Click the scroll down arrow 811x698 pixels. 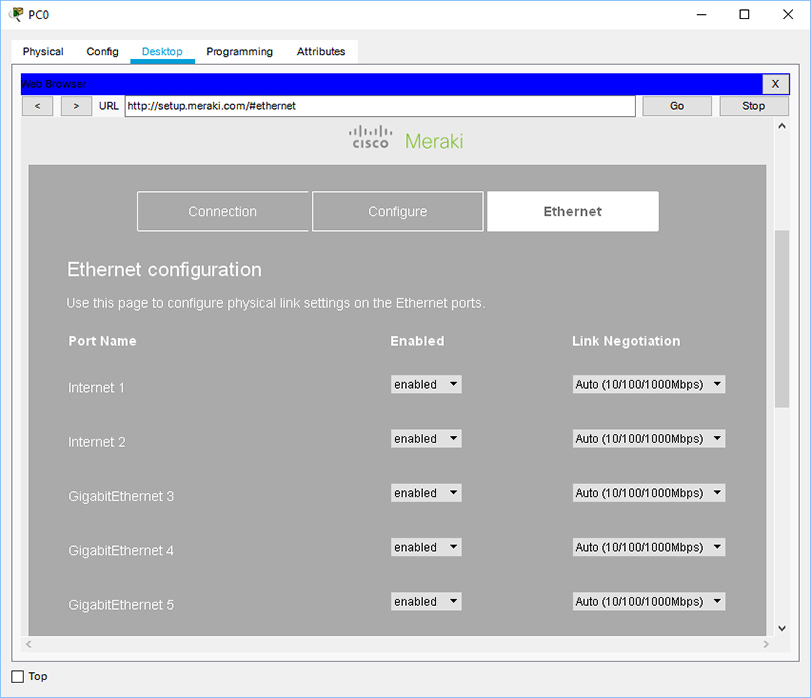point(782,628)
